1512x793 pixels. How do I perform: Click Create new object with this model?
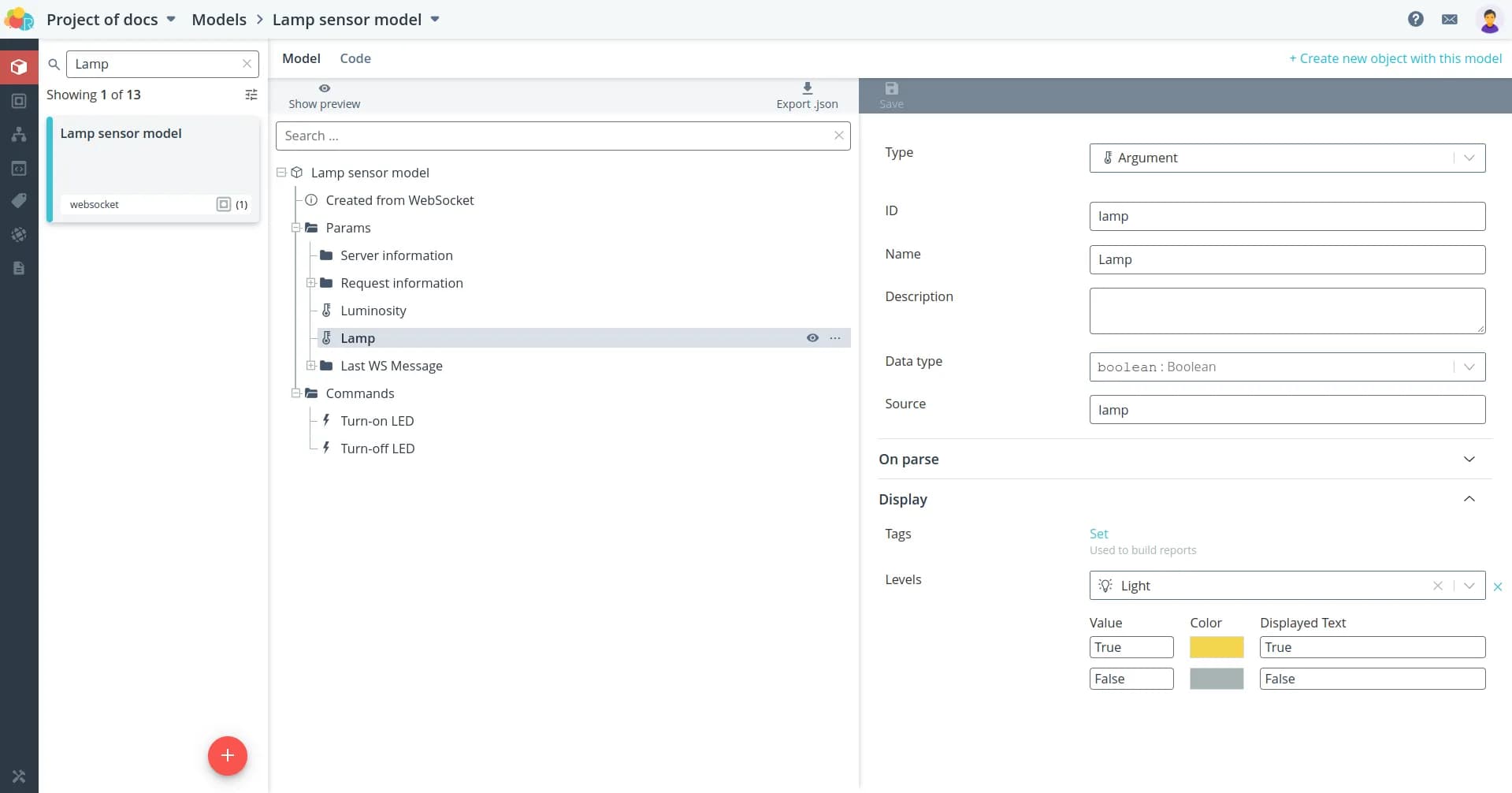(1395, 58)
